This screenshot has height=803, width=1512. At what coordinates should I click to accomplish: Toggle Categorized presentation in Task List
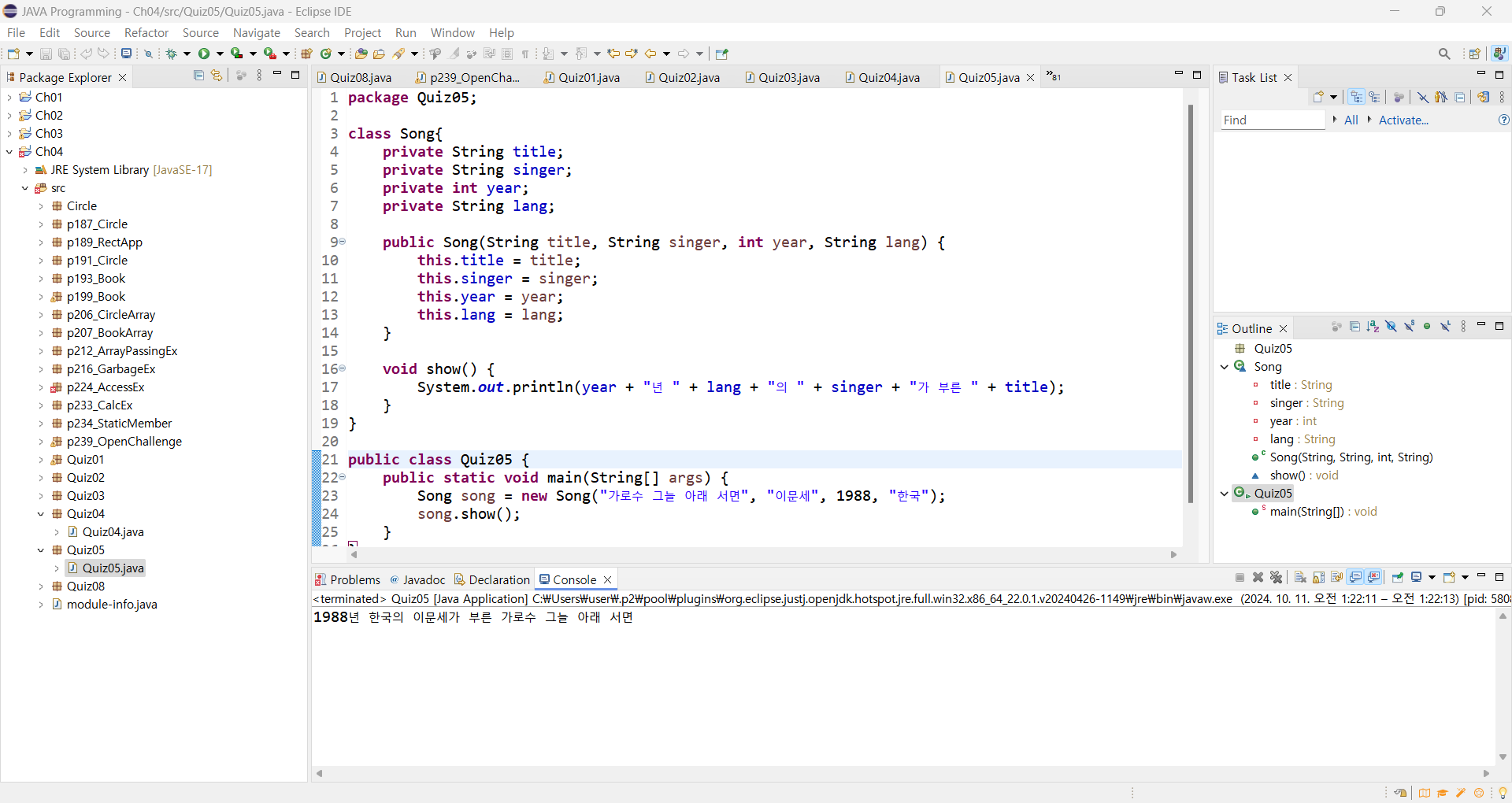coord(1356,97)
